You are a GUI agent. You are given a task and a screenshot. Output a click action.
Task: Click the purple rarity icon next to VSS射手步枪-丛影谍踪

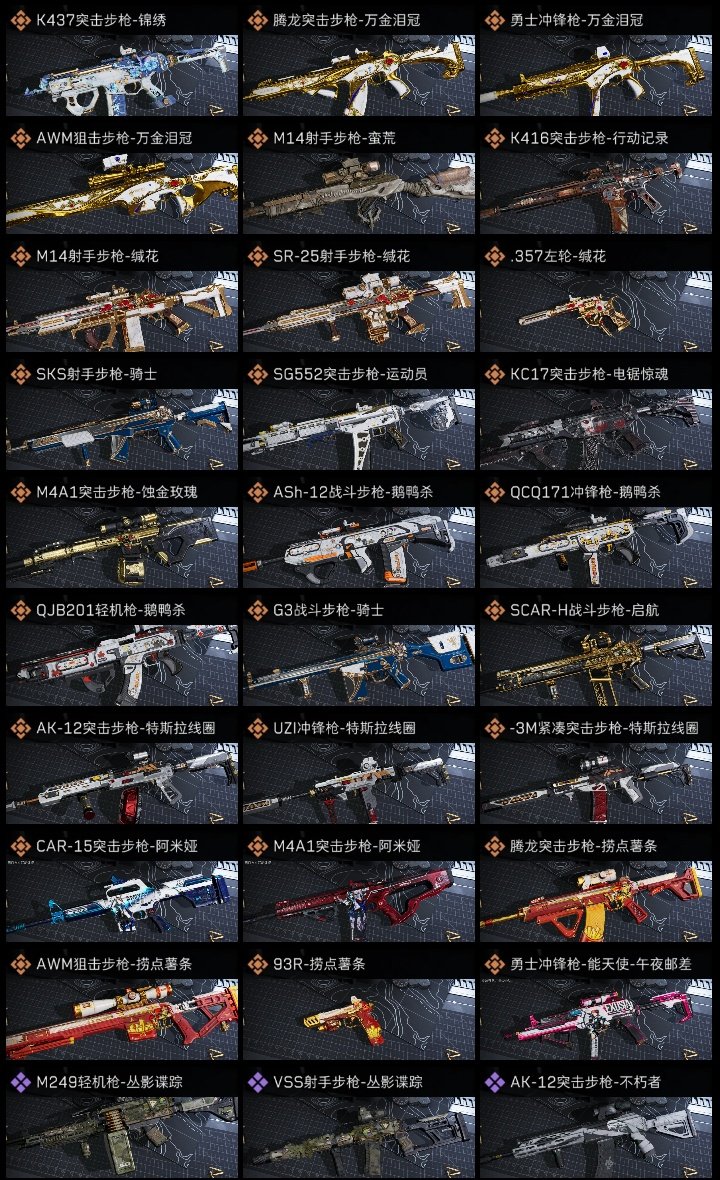257,1082
